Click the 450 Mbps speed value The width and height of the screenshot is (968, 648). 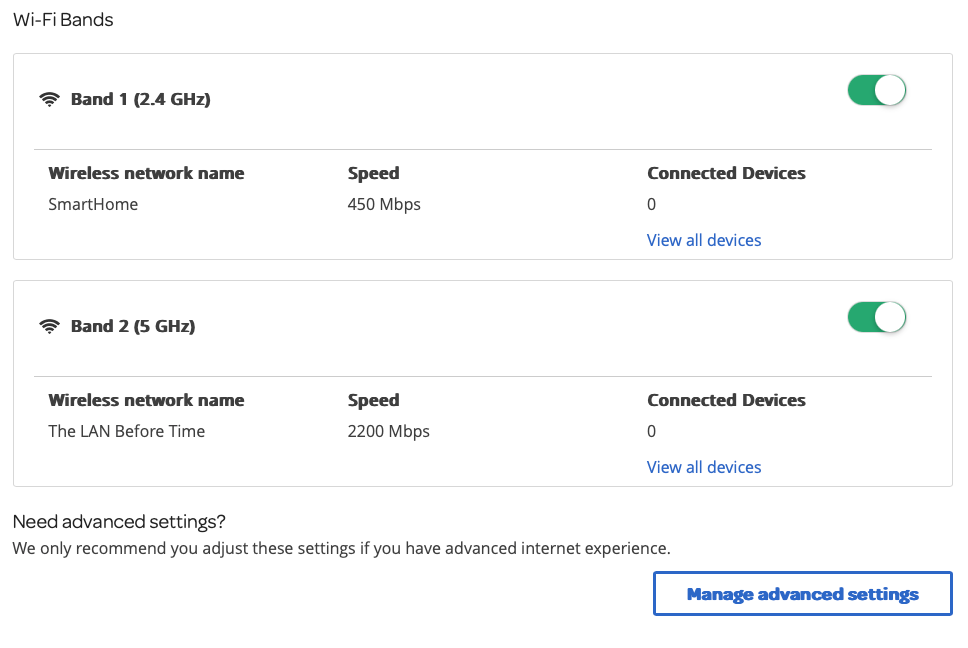click(x=384, y=204)
